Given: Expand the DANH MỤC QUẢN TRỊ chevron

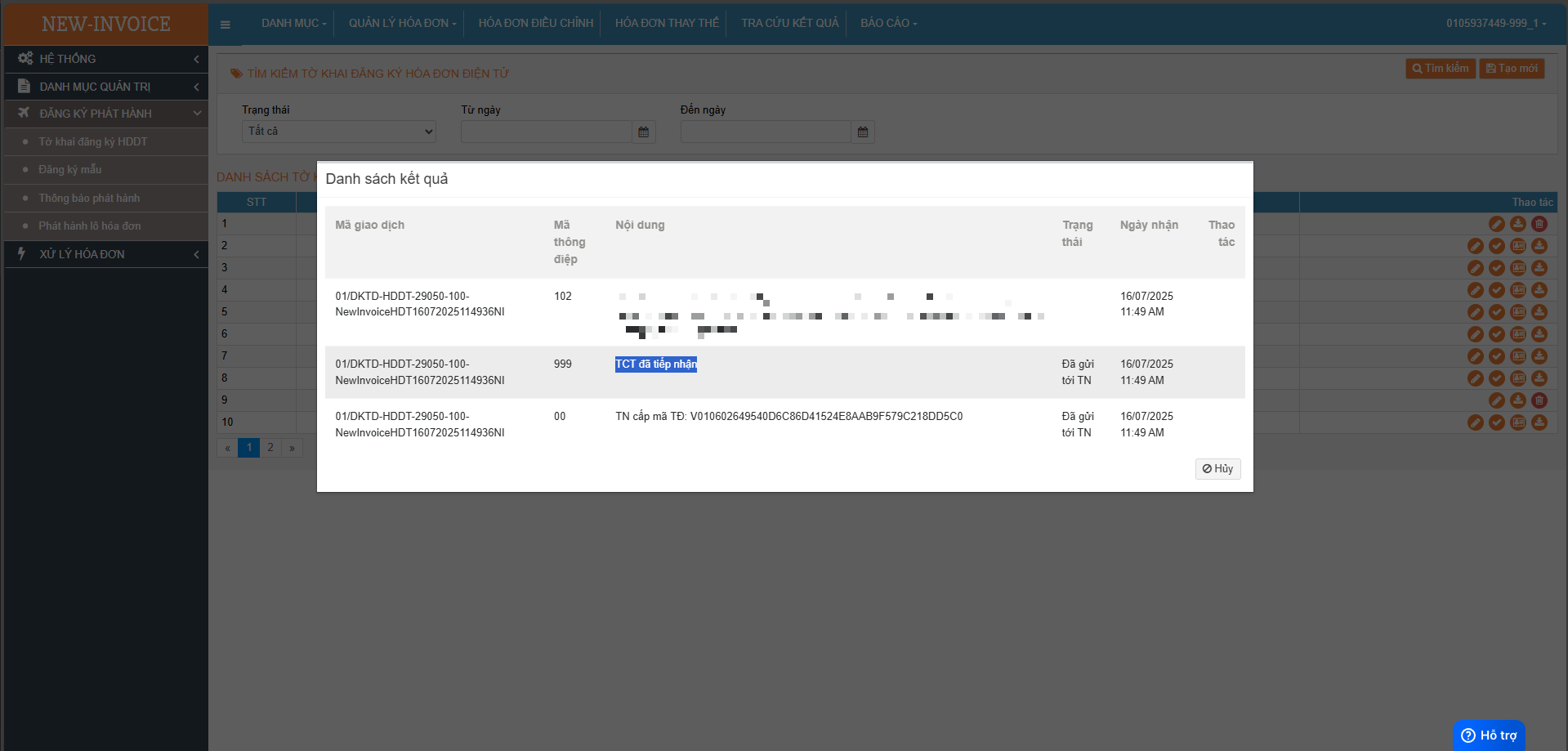Looking at the screenshot, I should coord(196,87).
